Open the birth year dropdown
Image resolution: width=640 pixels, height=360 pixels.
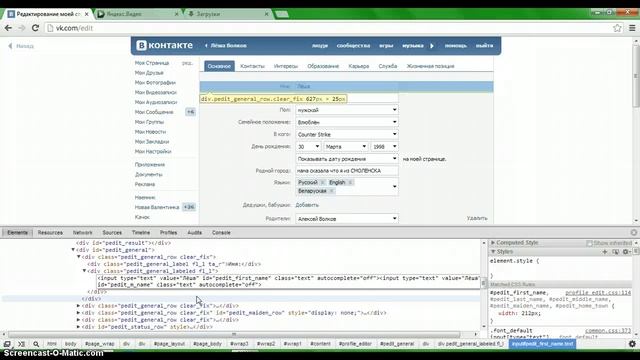coord(384,147)
